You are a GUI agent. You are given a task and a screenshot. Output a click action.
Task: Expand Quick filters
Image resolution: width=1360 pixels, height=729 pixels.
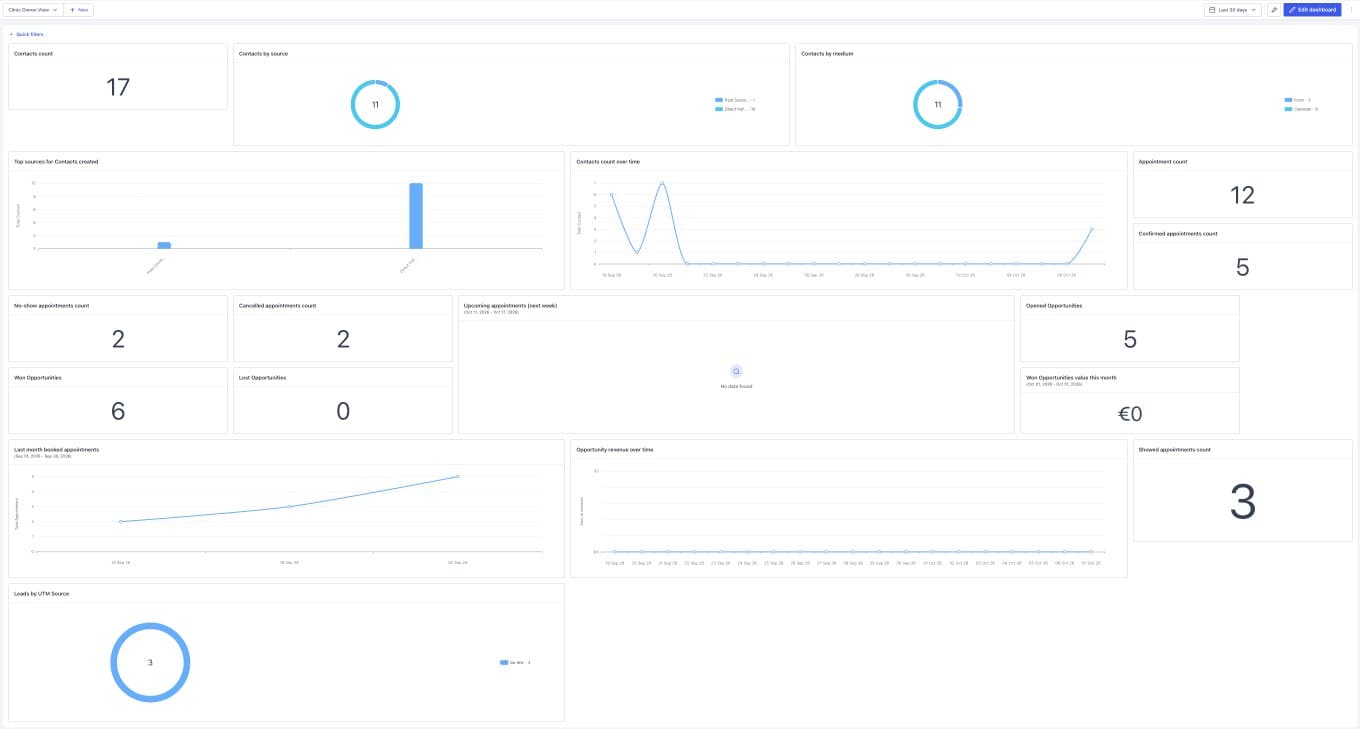[x=26, y=34]
